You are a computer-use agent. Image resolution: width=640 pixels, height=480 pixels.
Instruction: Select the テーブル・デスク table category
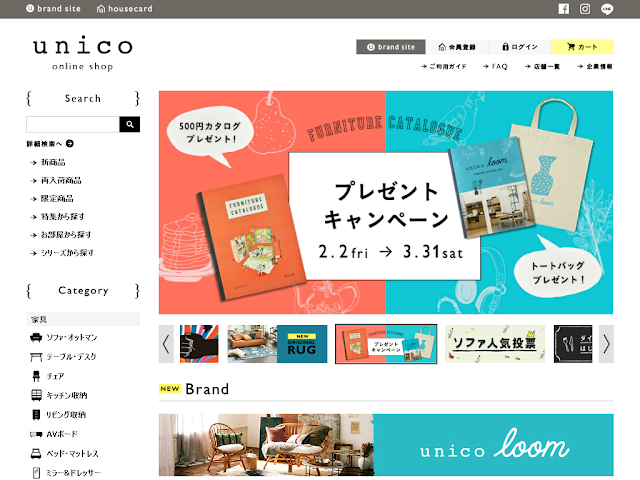[64, 357]
